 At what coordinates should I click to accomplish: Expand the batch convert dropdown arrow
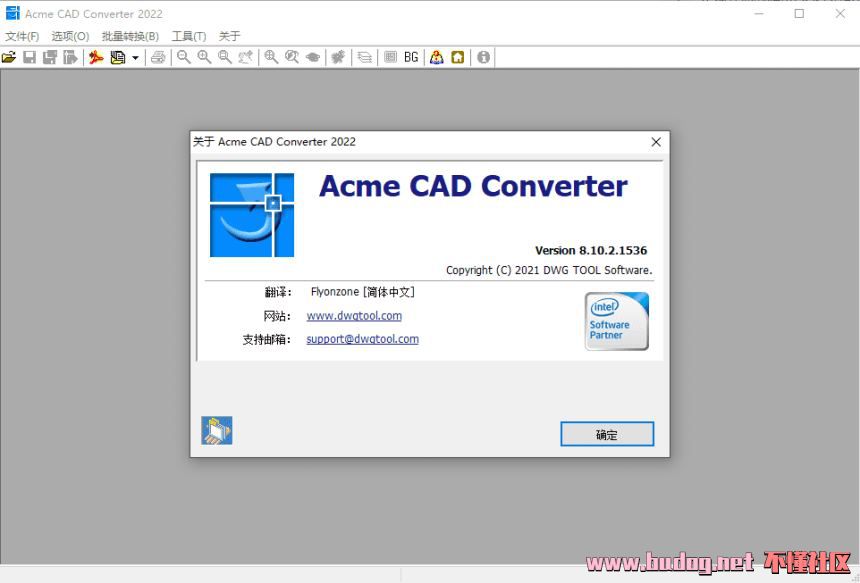coord(135,58)
